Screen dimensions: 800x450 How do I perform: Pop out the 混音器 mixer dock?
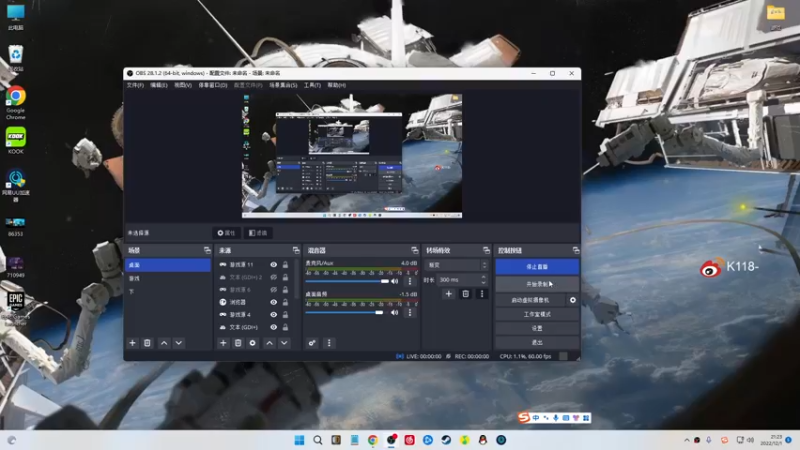(x=414, y=250)
